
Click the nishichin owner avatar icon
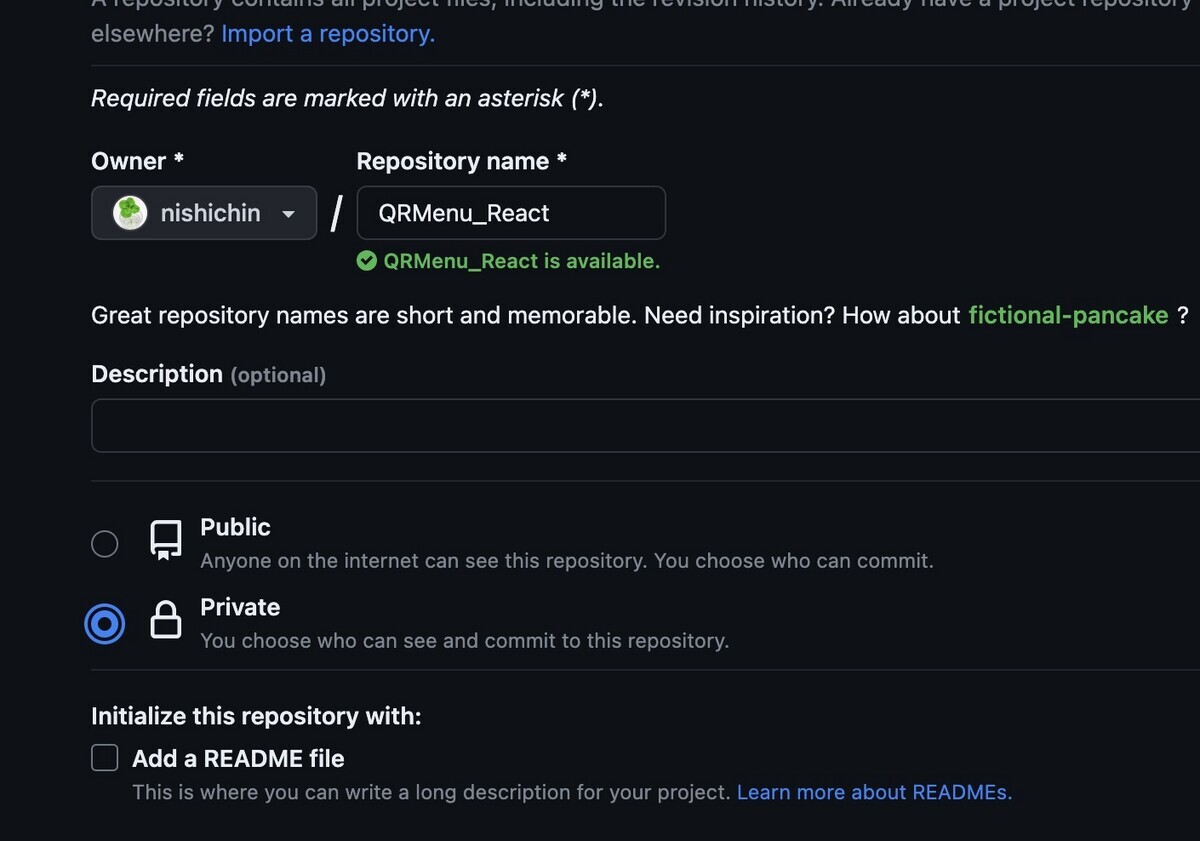130,213
